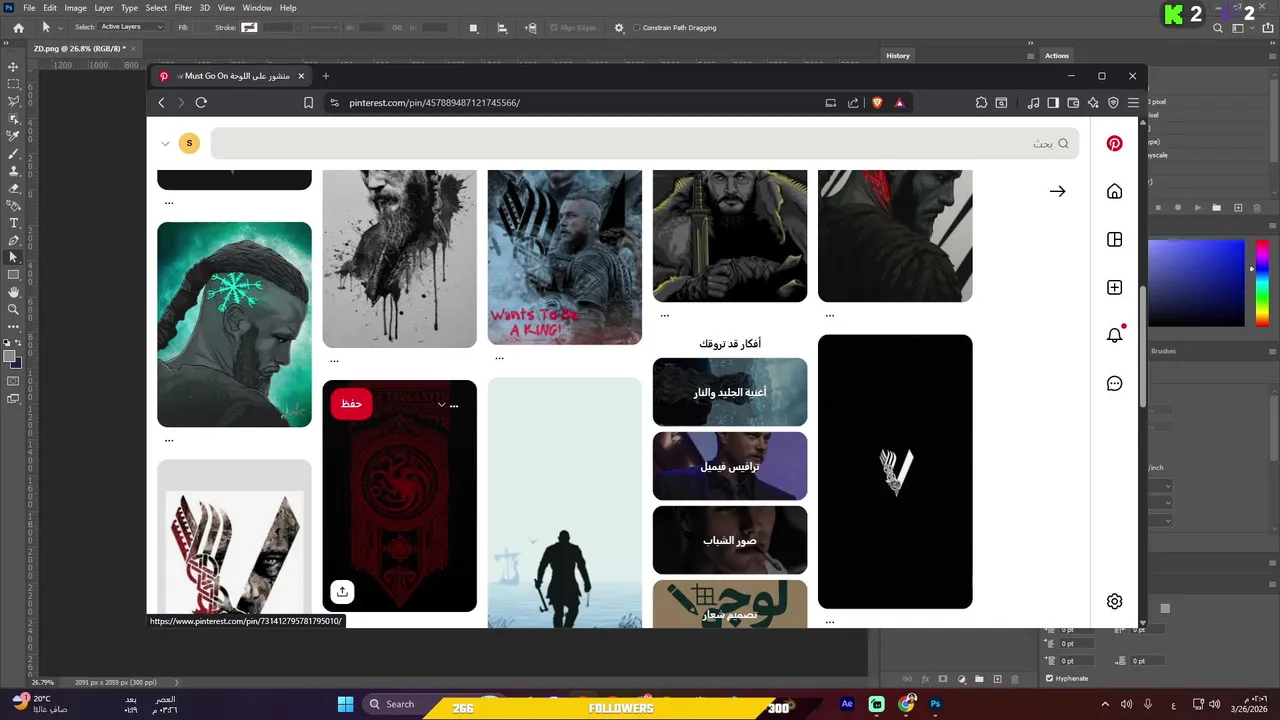Screen dimensions: 1280x720
Task: Expand the Pinterest account chevron
Action: point(165,143)
